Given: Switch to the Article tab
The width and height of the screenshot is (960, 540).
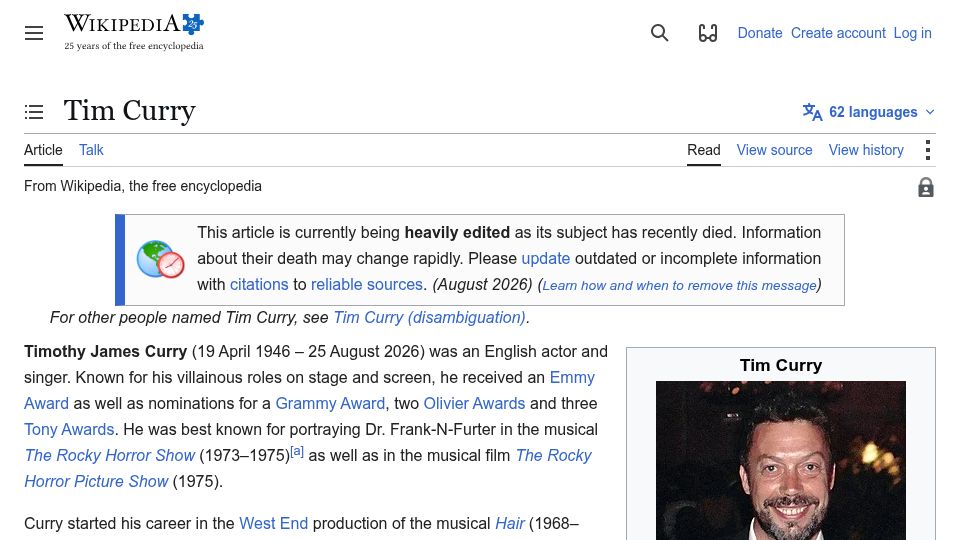Looking at the screenshot, I should point(43,150).
